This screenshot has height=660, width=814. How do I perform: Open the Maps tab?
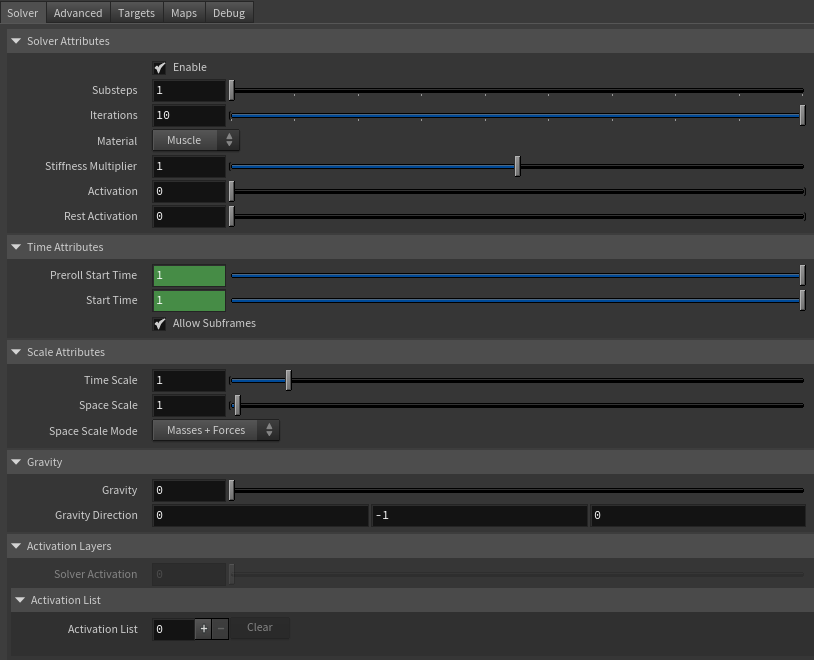[184, 12]
